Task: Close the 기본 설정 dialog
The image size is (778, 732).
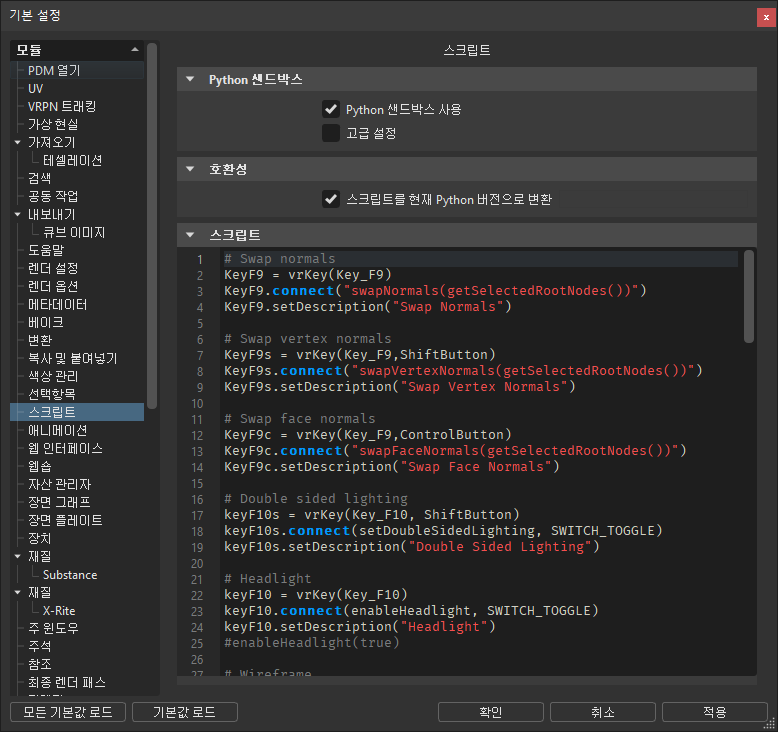Action: click(x=766, y=17)
